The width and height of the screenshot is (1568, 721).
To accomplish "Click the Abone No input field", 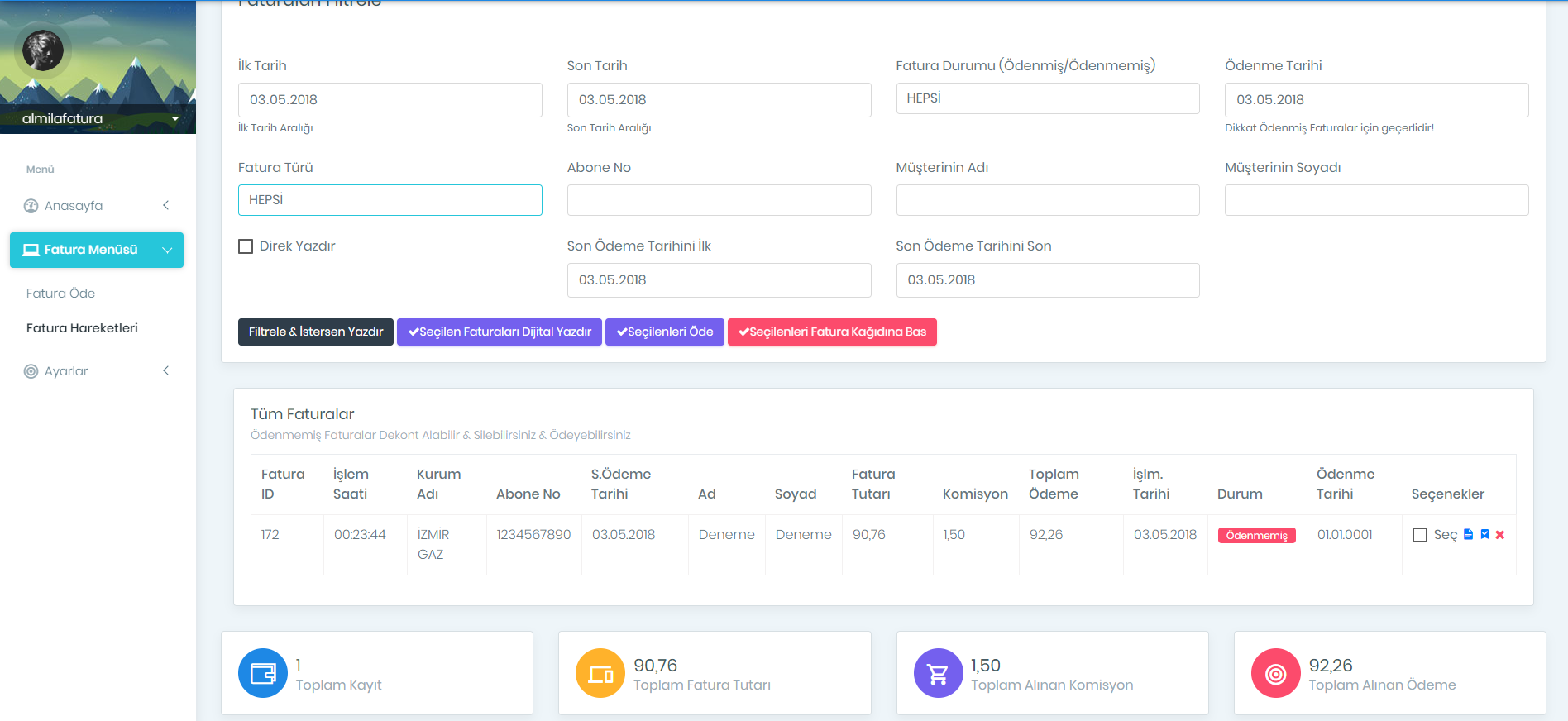I will coord(719,200).
